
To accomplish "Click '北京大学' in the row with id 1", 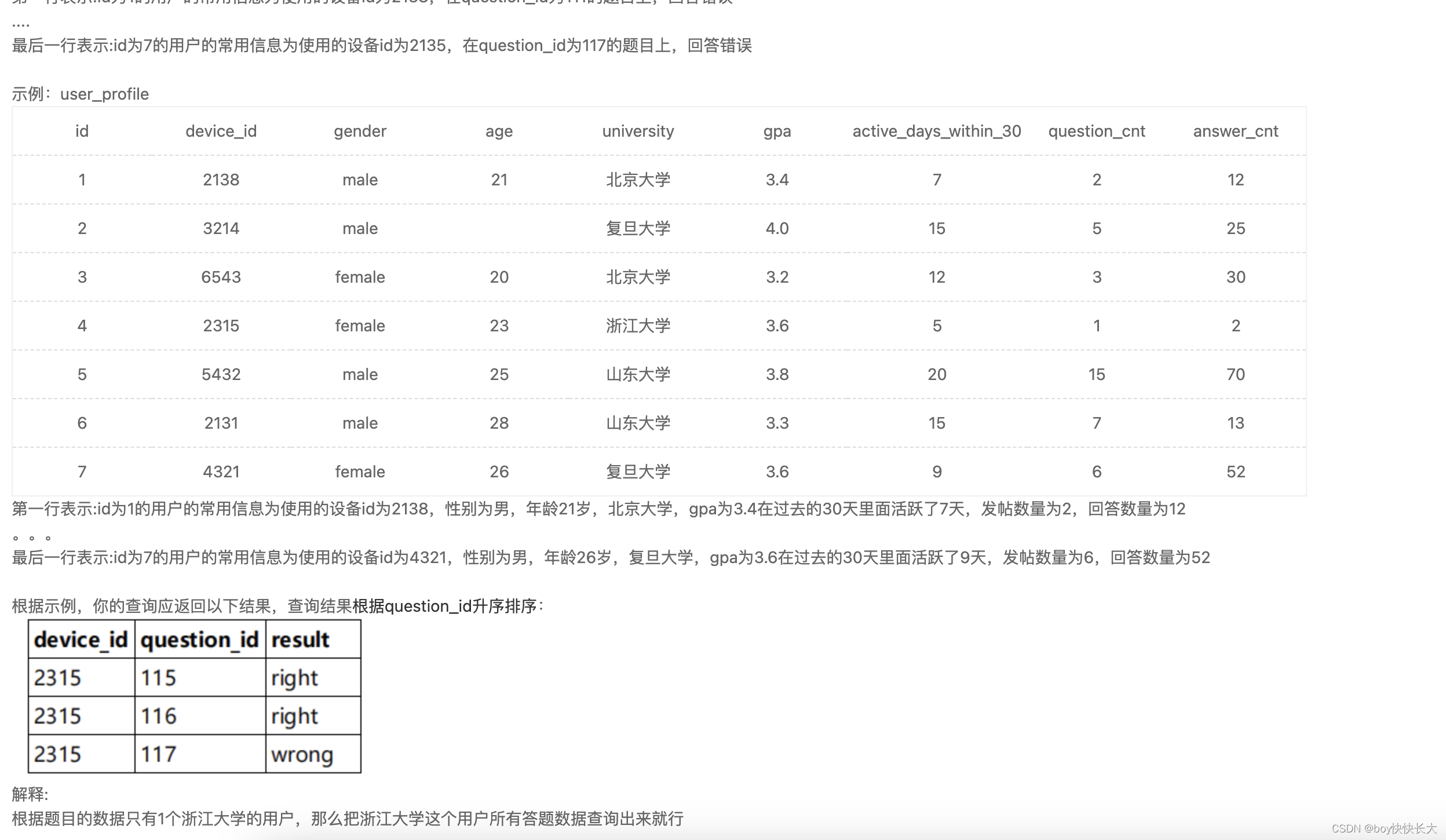I will point(638,180).
